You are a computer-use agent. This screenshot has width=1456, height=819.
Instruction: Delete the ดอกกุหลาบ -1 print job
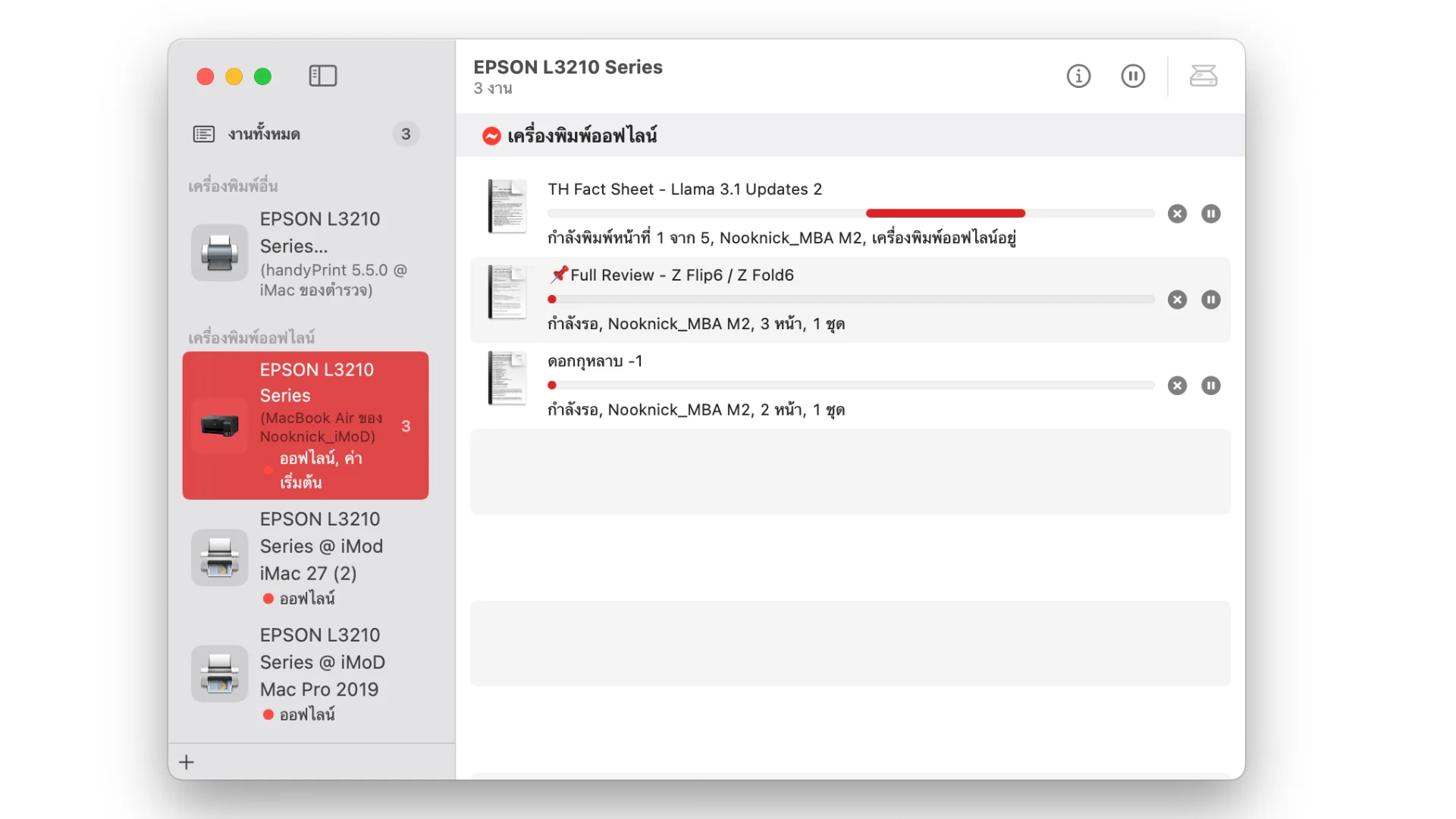[x=1177, y=386]
